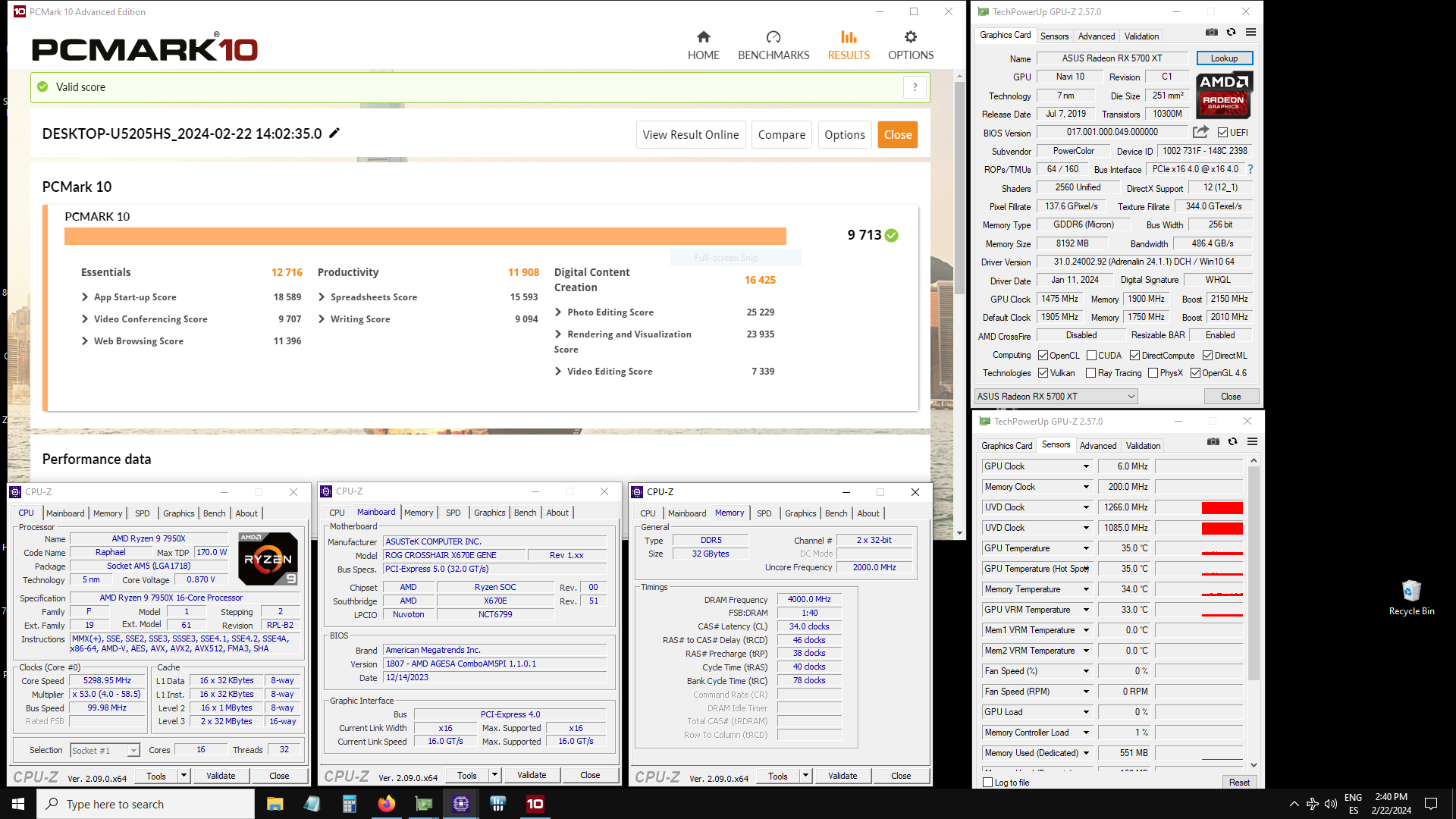Viewport: 1456px width, 819px height.
Task: Toggle the UEFI checkbox
Action: pyautogui.click(x=1223, y=133)
